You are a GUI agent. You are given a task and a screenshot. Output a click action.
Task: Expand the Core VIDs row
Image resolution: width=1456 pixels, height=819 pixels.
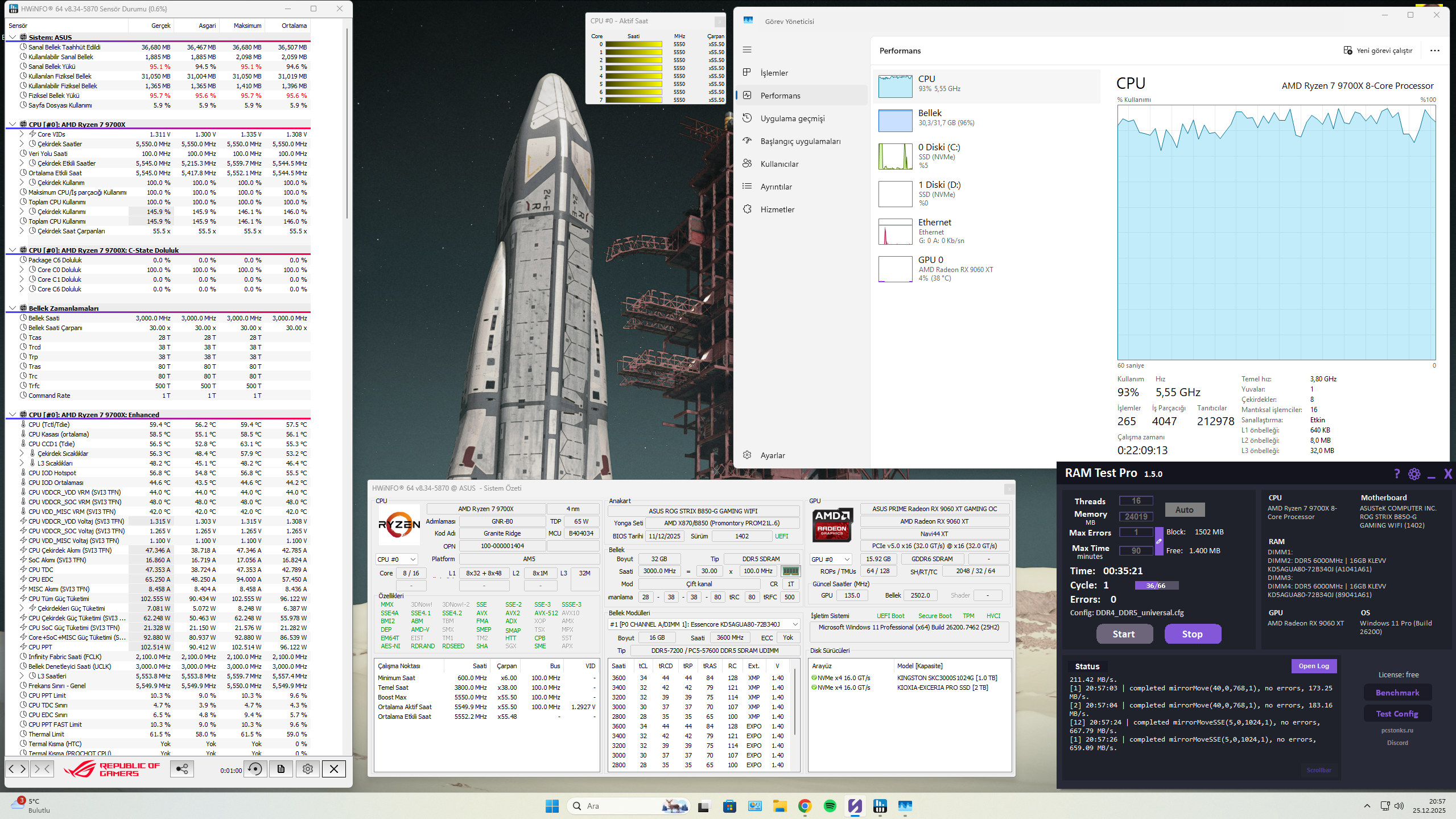22,134
